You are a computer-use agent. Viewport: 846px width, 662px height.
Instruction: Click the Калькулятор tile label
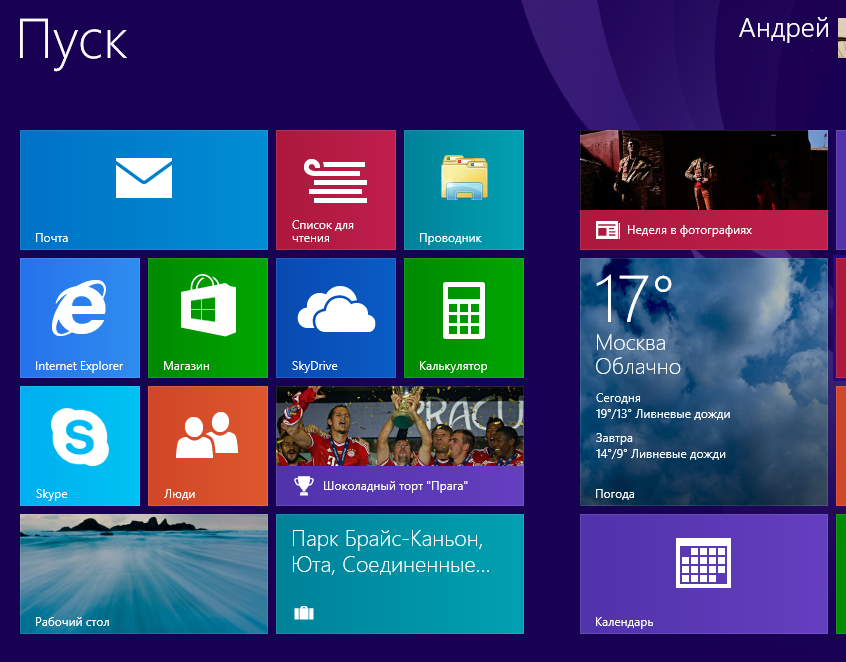(453, 366)
